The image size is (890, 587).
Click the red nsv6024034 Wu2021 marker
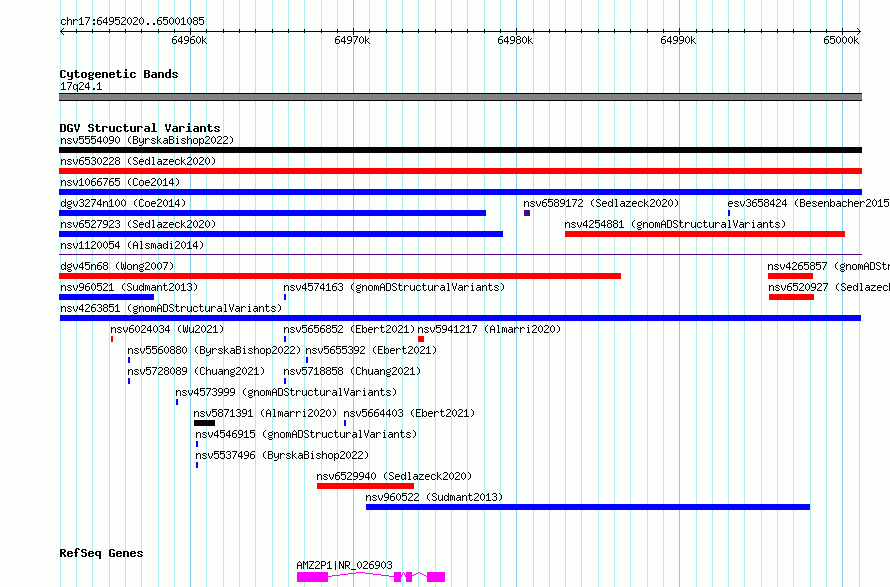(x=112, y=339)
